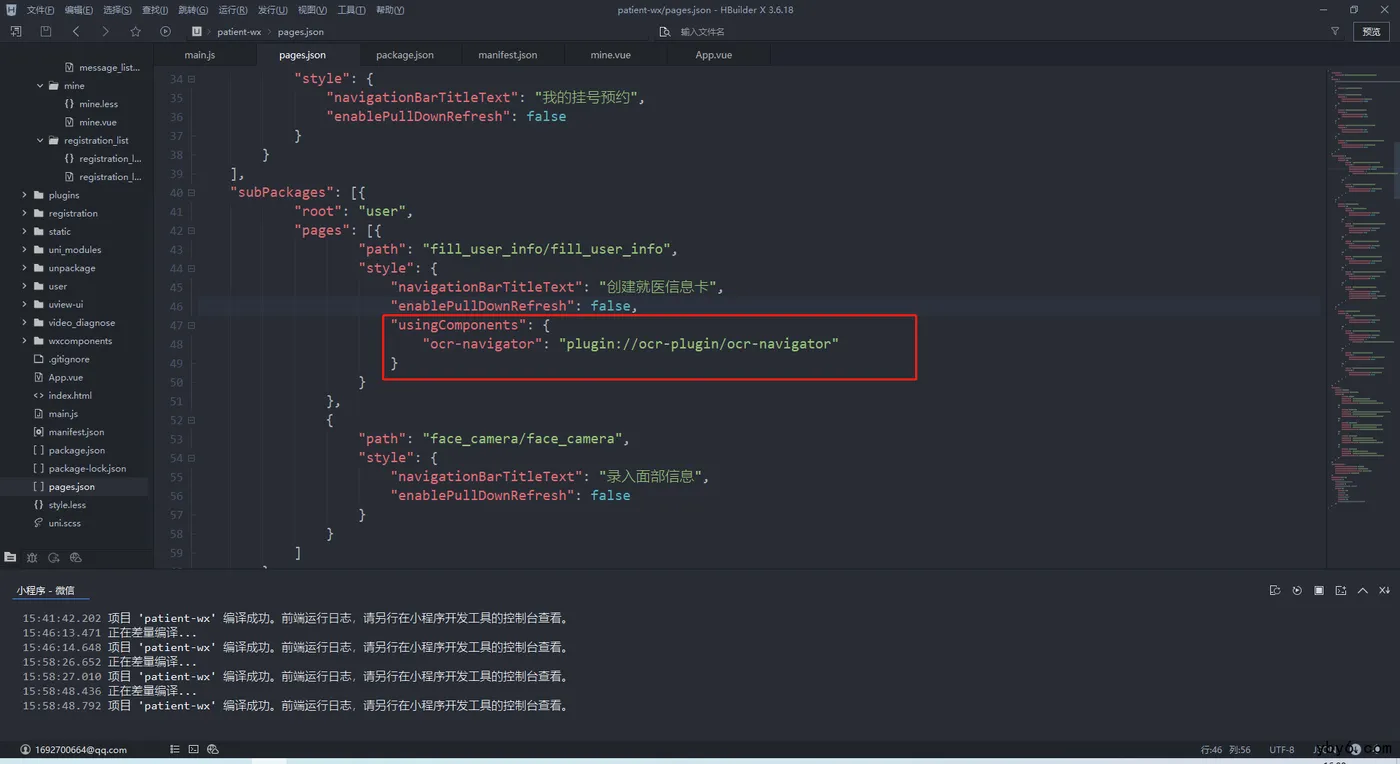Open the 运行(R) menu
The width and height of the screenshot is (1400, 764).
tap(233, 10)
